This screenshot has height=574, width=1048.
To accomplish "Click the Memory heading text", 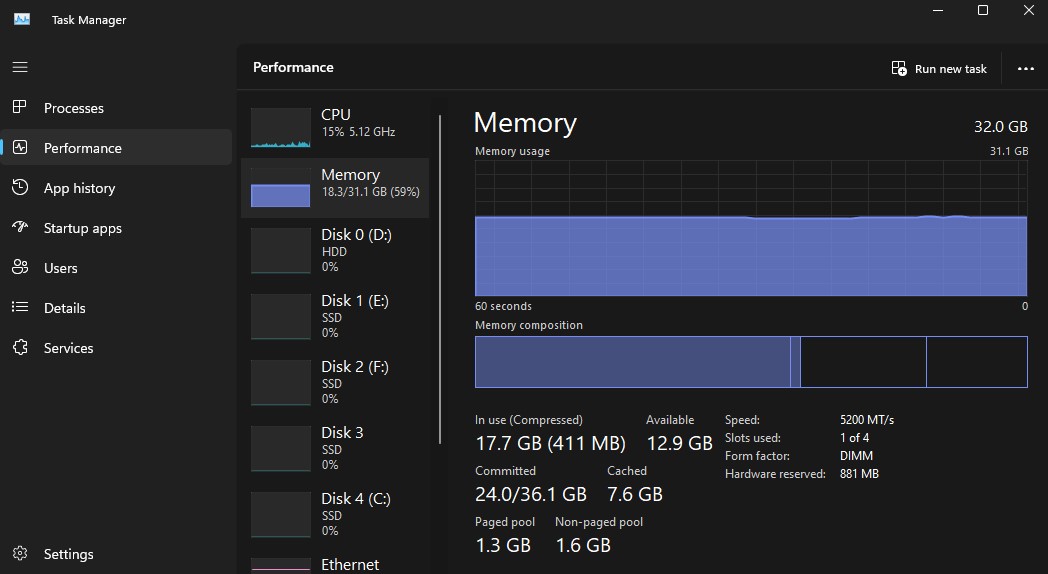I will [525, 123].
